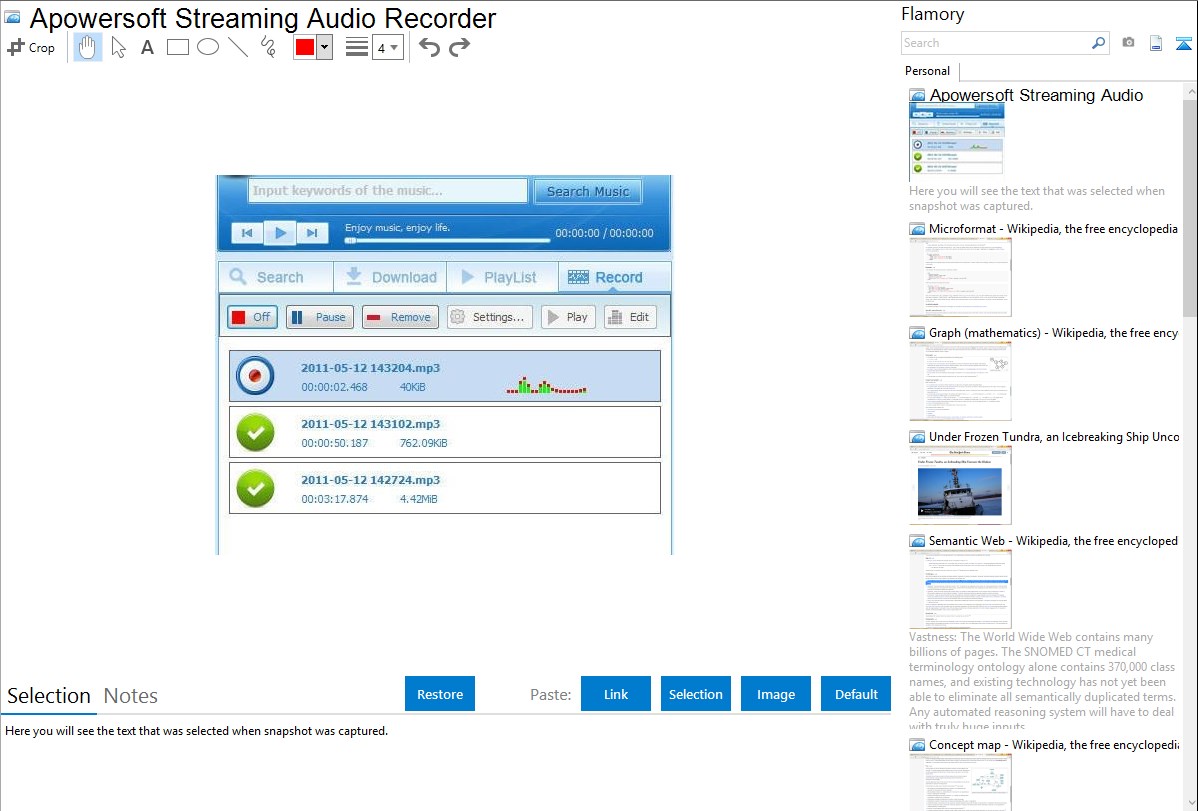Click the green checkmark icon for 143102.mp3

(x=255, y=432)
